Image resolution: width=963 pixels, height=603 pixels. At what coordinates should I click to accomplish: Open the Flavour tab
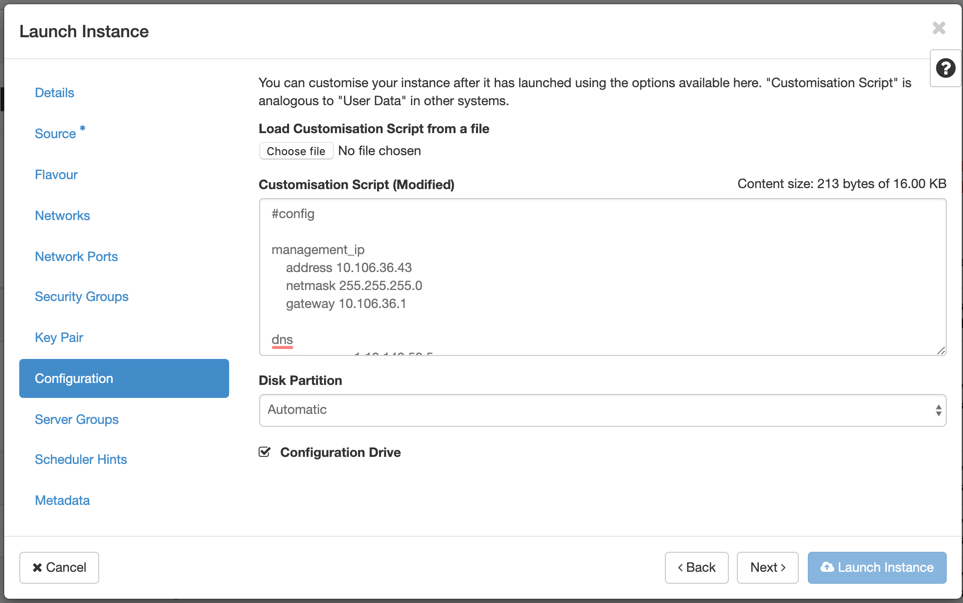tap(57, 174)
